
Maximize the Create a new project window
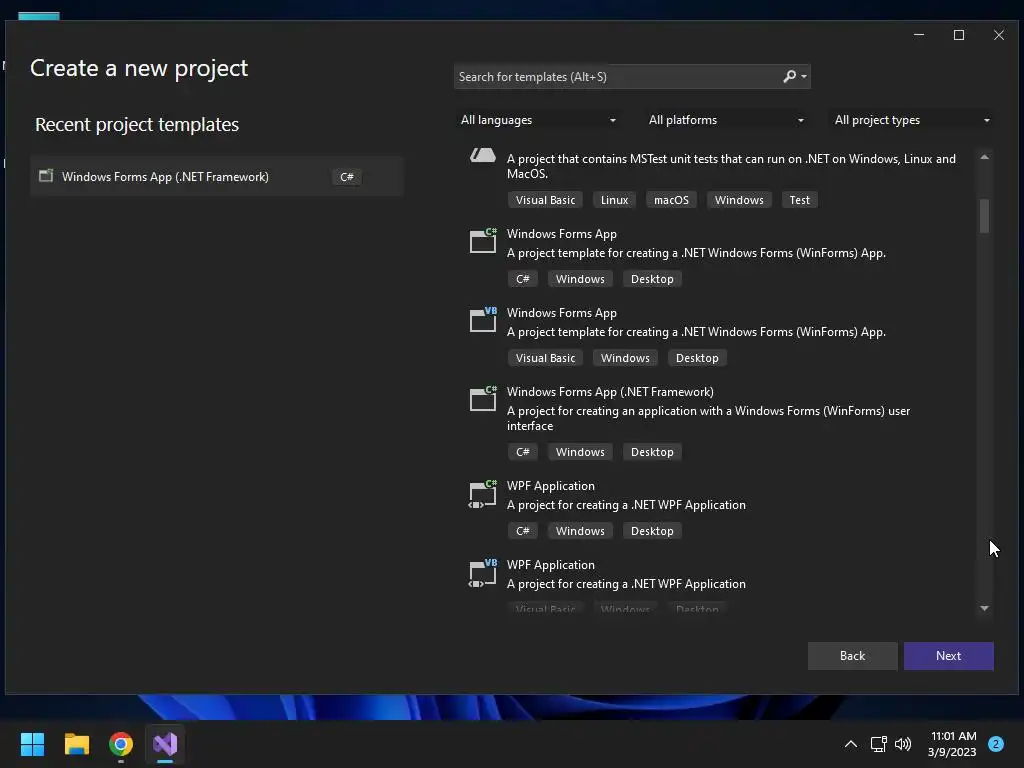959,35
